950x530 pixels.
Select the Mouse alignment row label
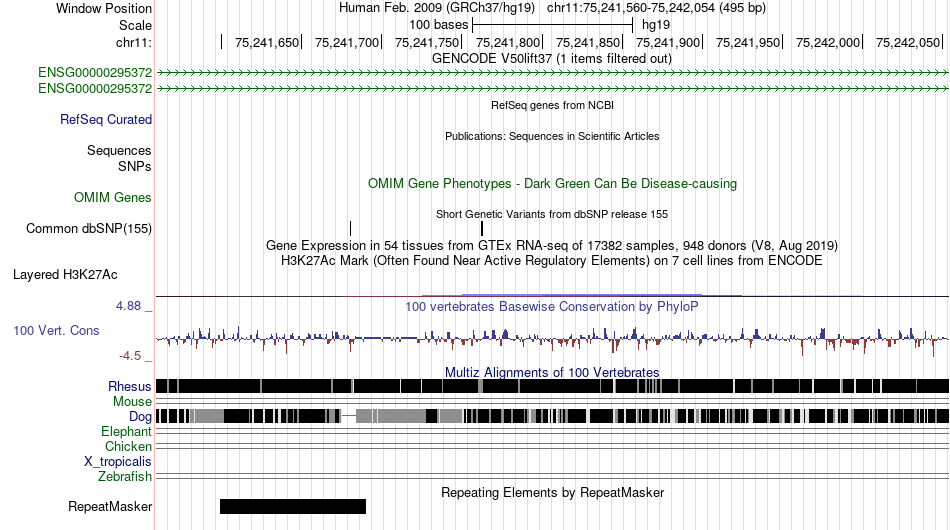[132, 402]
